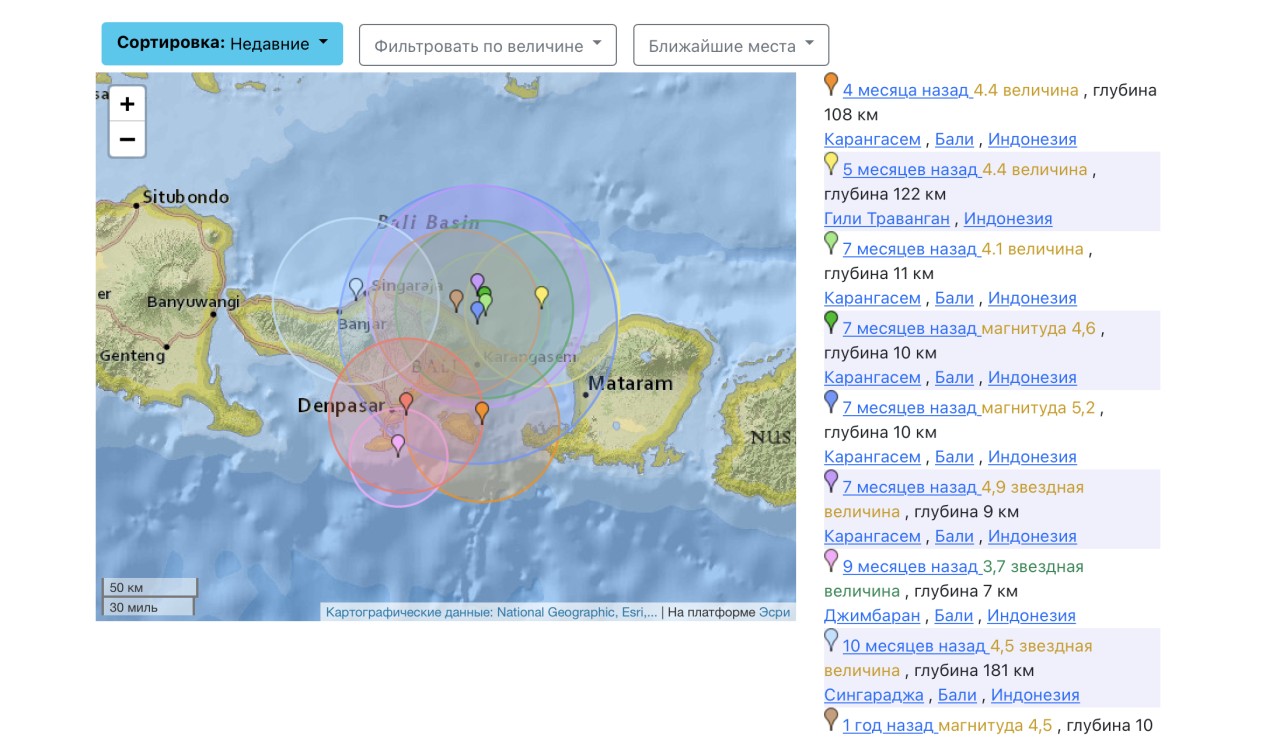Screen dimensions: 1280x742
Task: Click the Эсри platform link on map
Action: 774,612
